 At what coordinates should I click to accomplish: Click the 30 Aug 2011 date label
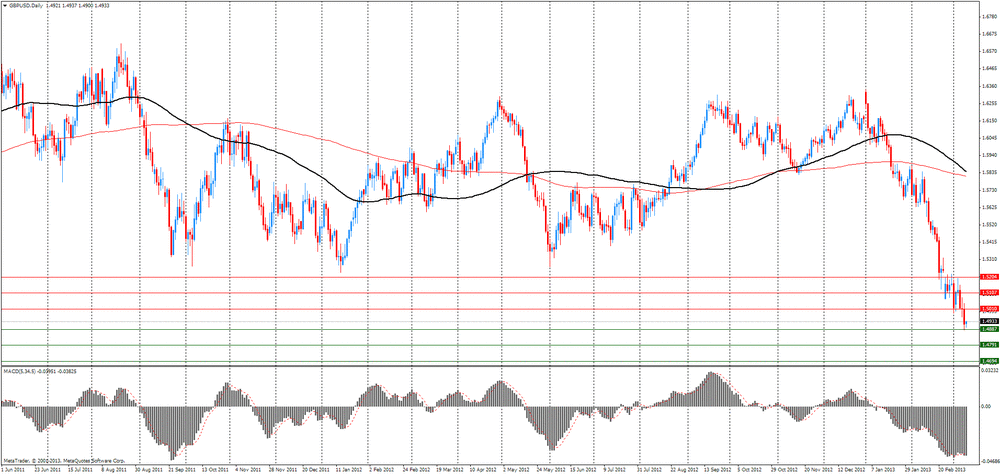(x=148, y=468)
